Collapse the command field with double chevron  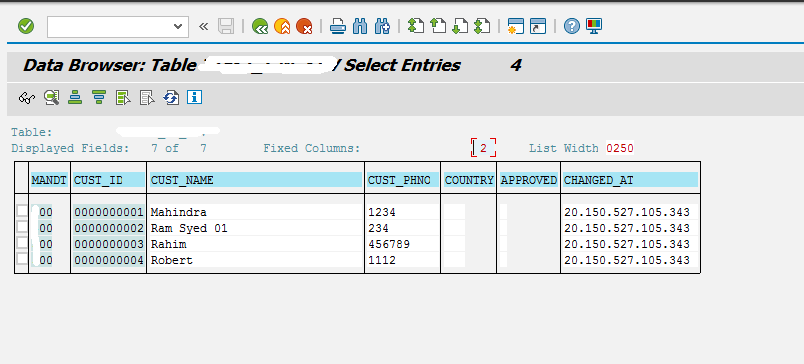(x=204, y=26)
